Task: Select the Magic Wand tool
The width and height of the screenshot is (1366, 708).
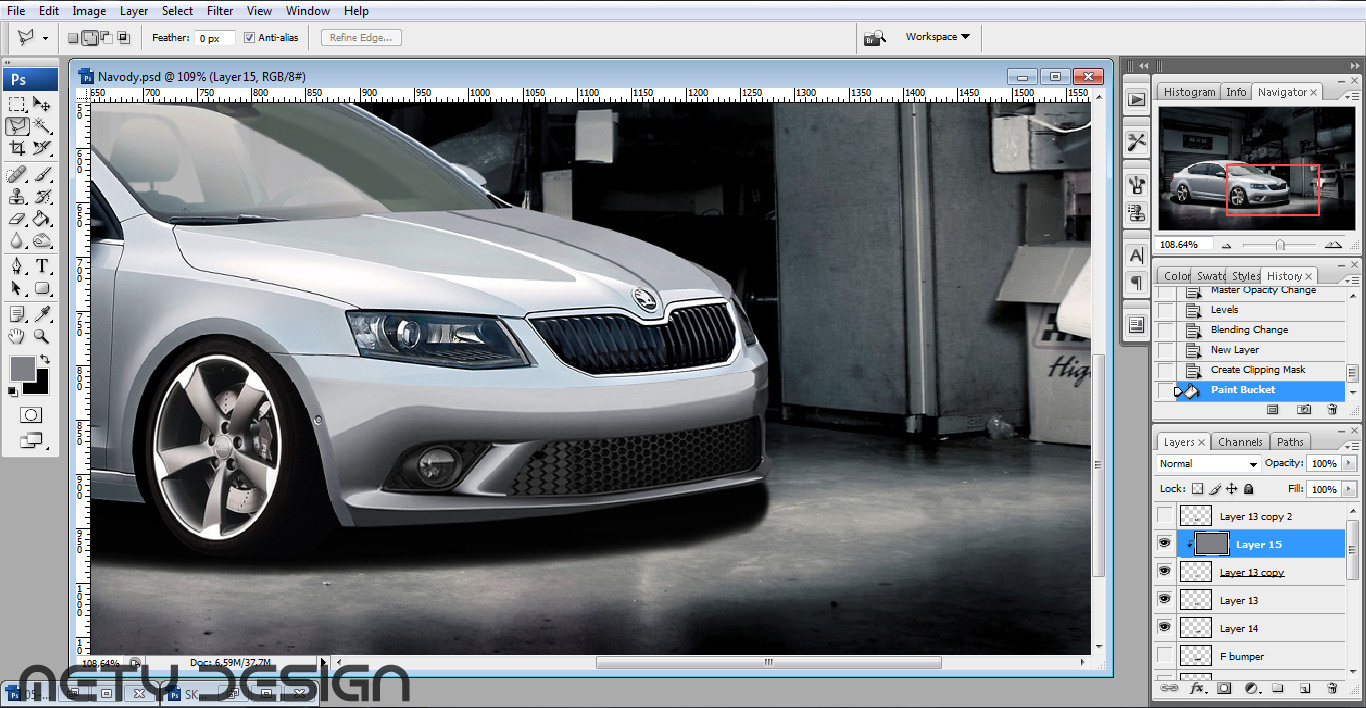Action: (42, 126)
